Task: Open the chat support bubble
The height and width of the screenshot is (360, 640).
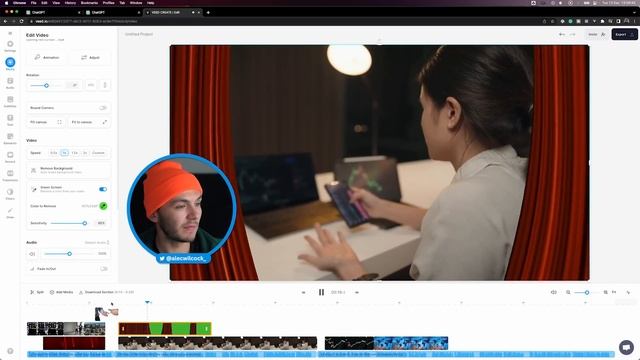Action: 626,347
